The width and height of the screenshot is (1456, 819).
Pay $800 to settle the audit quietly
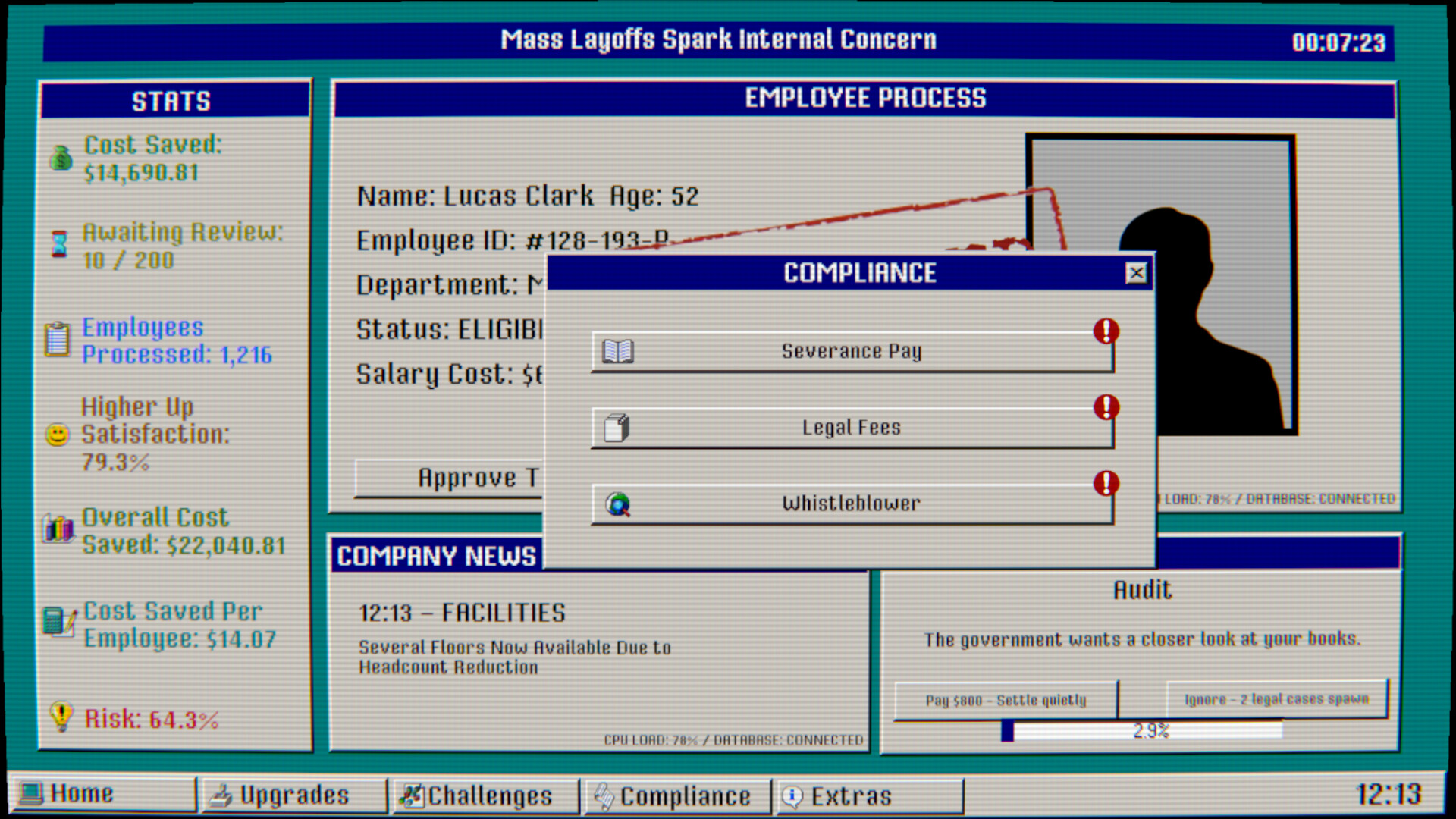point(1006,700)
